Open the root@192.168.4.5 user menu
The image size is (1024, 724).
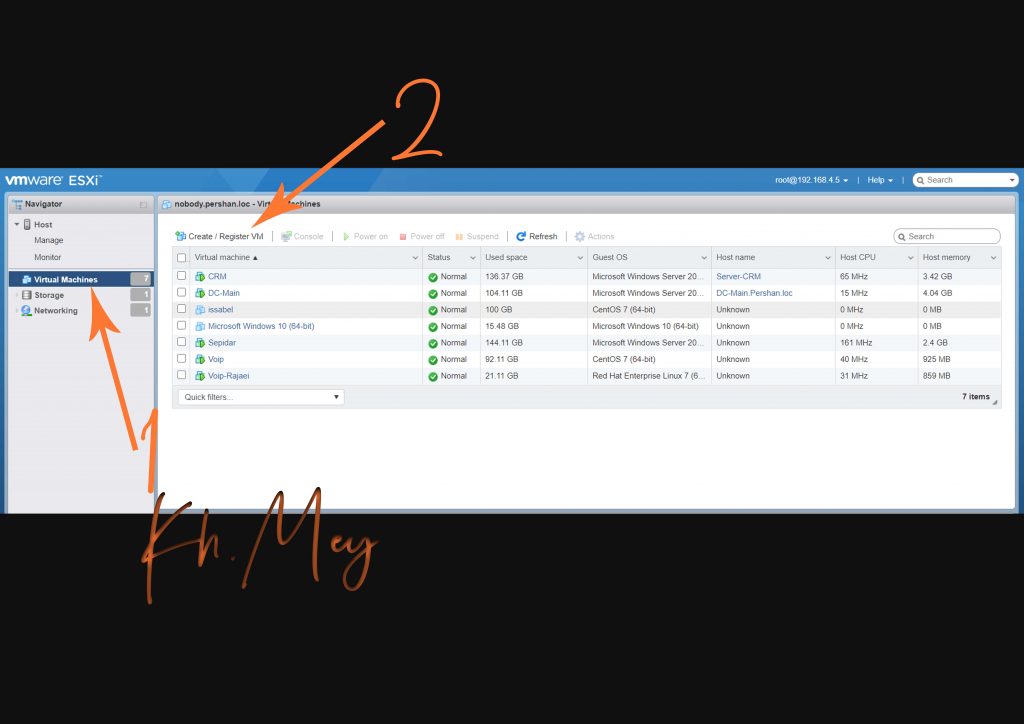coord(811,180)
